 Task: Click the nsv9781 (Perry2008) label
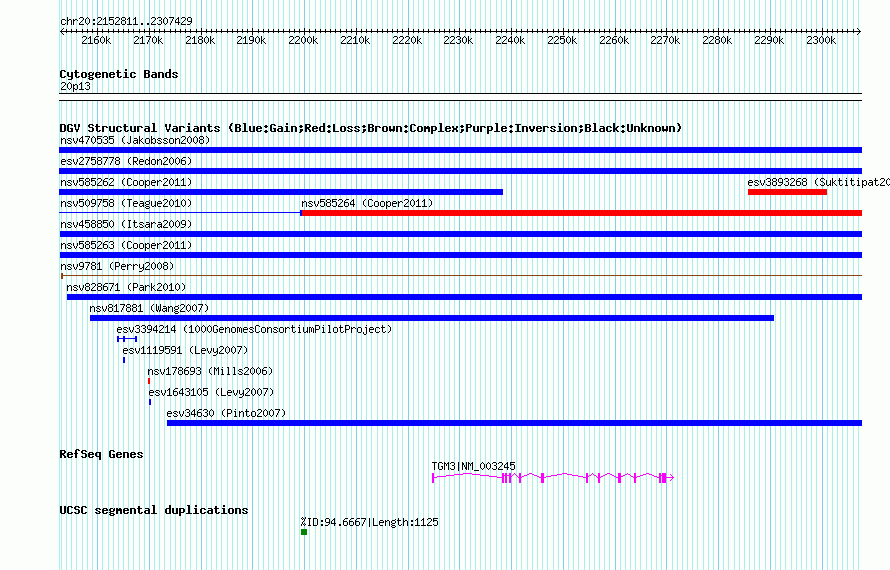[117, 266]
